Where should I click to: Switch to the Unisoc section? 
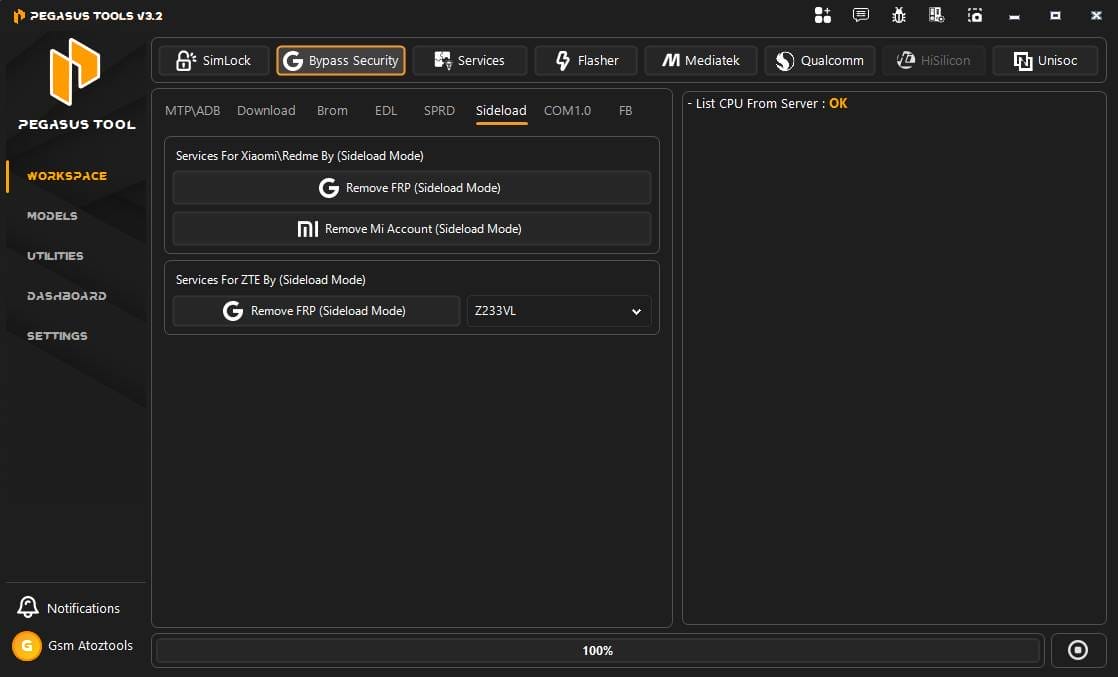pyautogui.click(x=1045, y=60)
